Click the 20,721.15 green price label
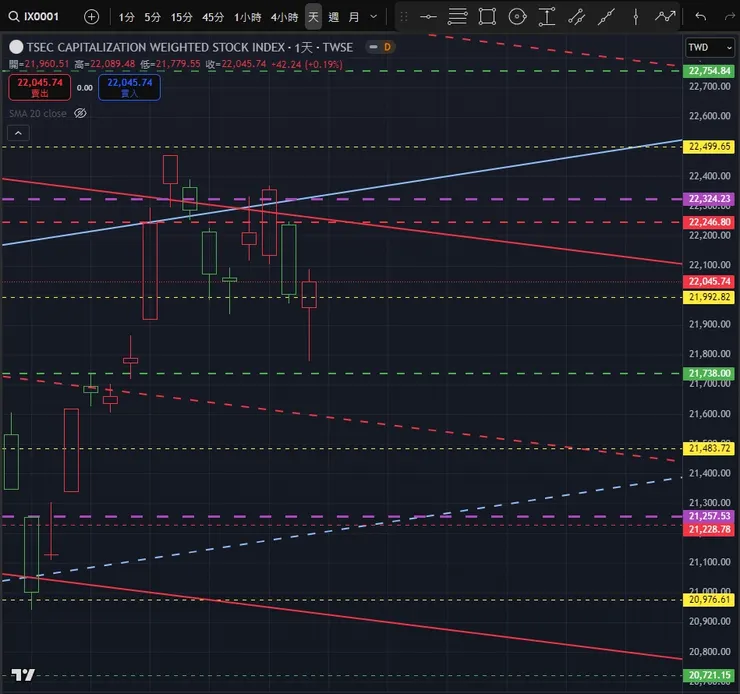The height and width of the screenshot is (694, 740). click(x=709, y=675)
